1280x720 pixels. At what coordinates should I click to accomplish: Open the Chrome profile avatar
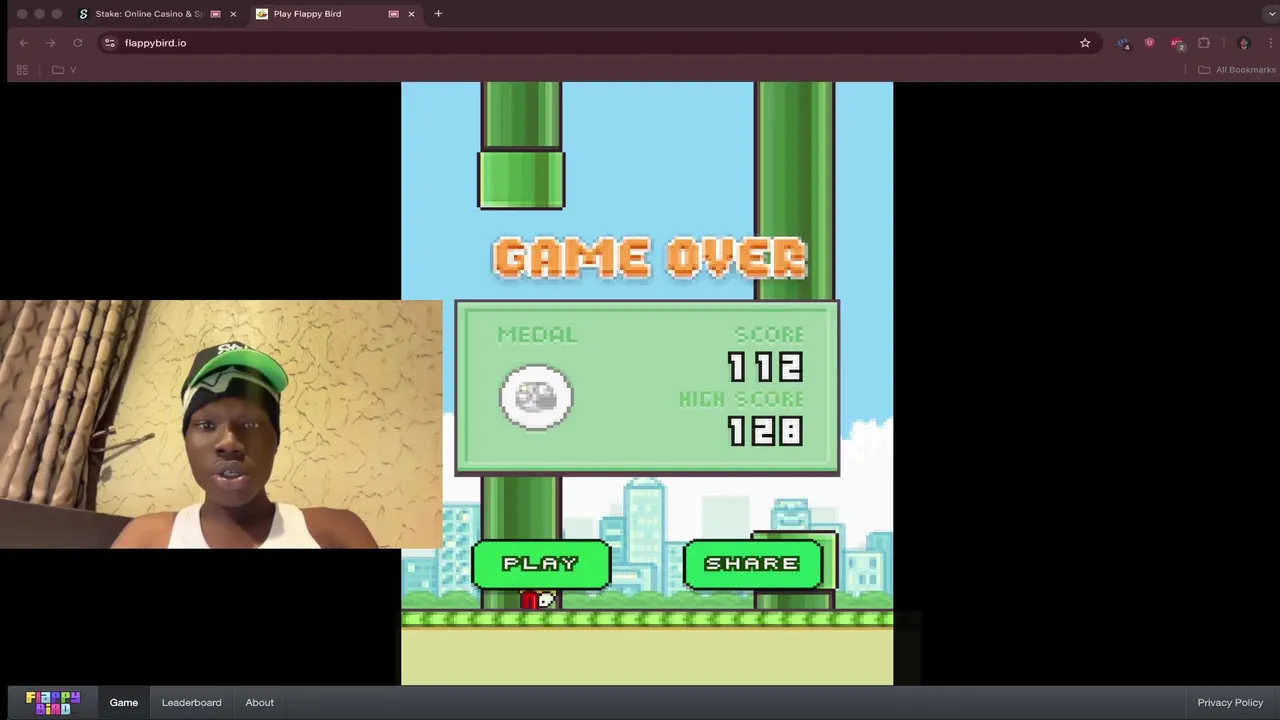[1244, 43]
